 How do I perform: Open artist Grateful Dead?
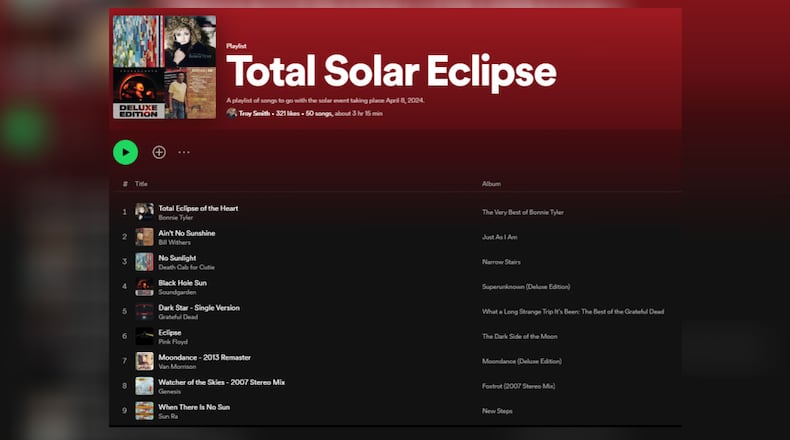[x=178, y=317]
